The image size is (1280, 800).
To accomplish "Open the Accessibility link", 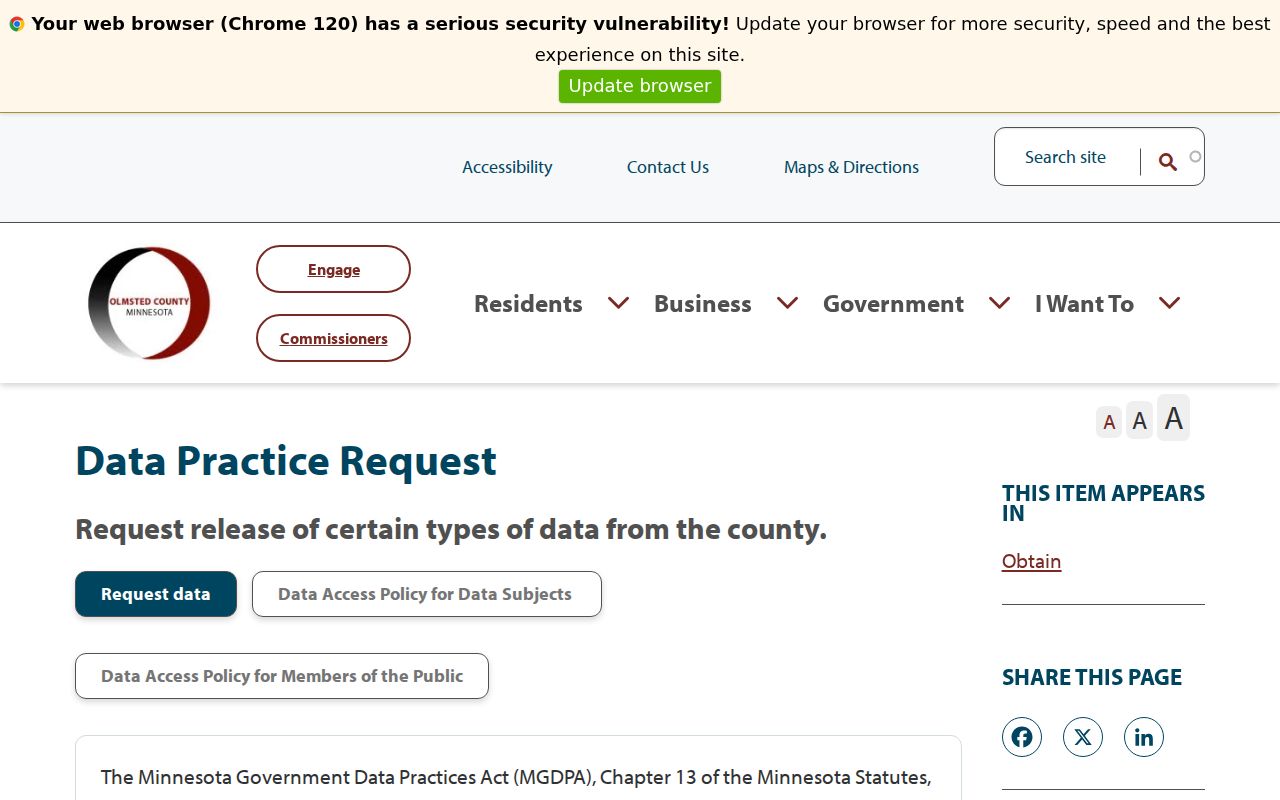I will pyautogui.click(x=507, y=167).
